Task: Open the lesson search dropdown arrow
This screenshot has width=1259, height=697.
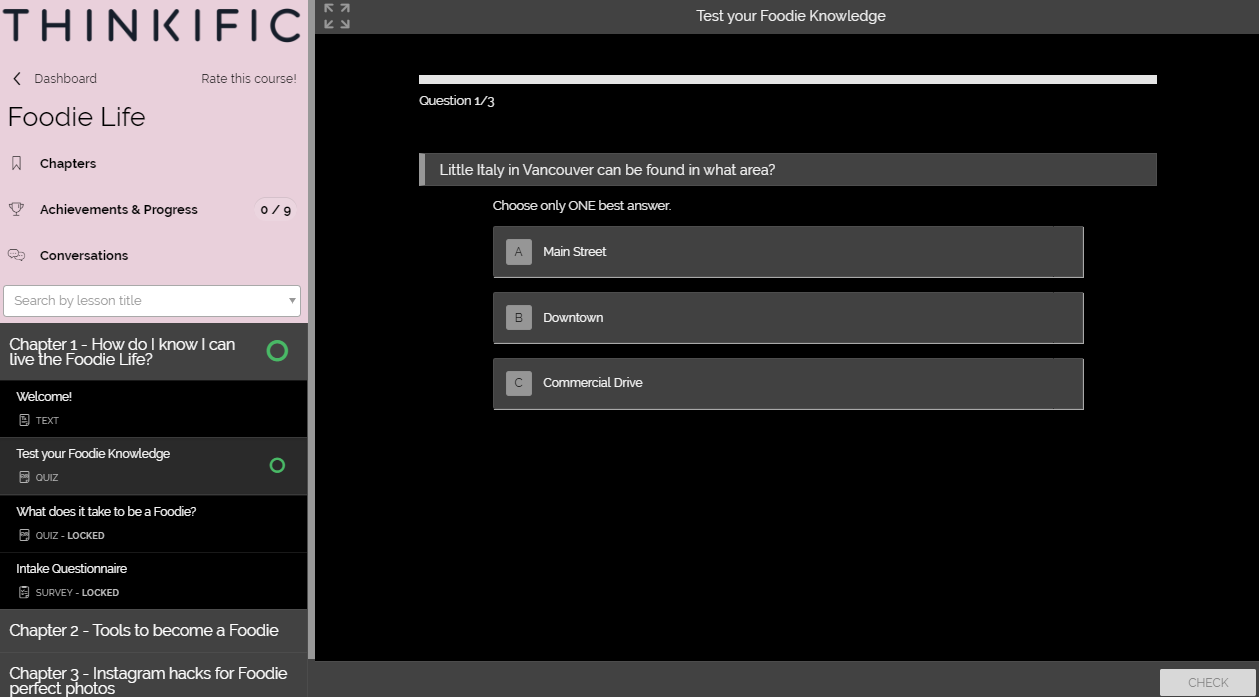Action: click(292, 300)
